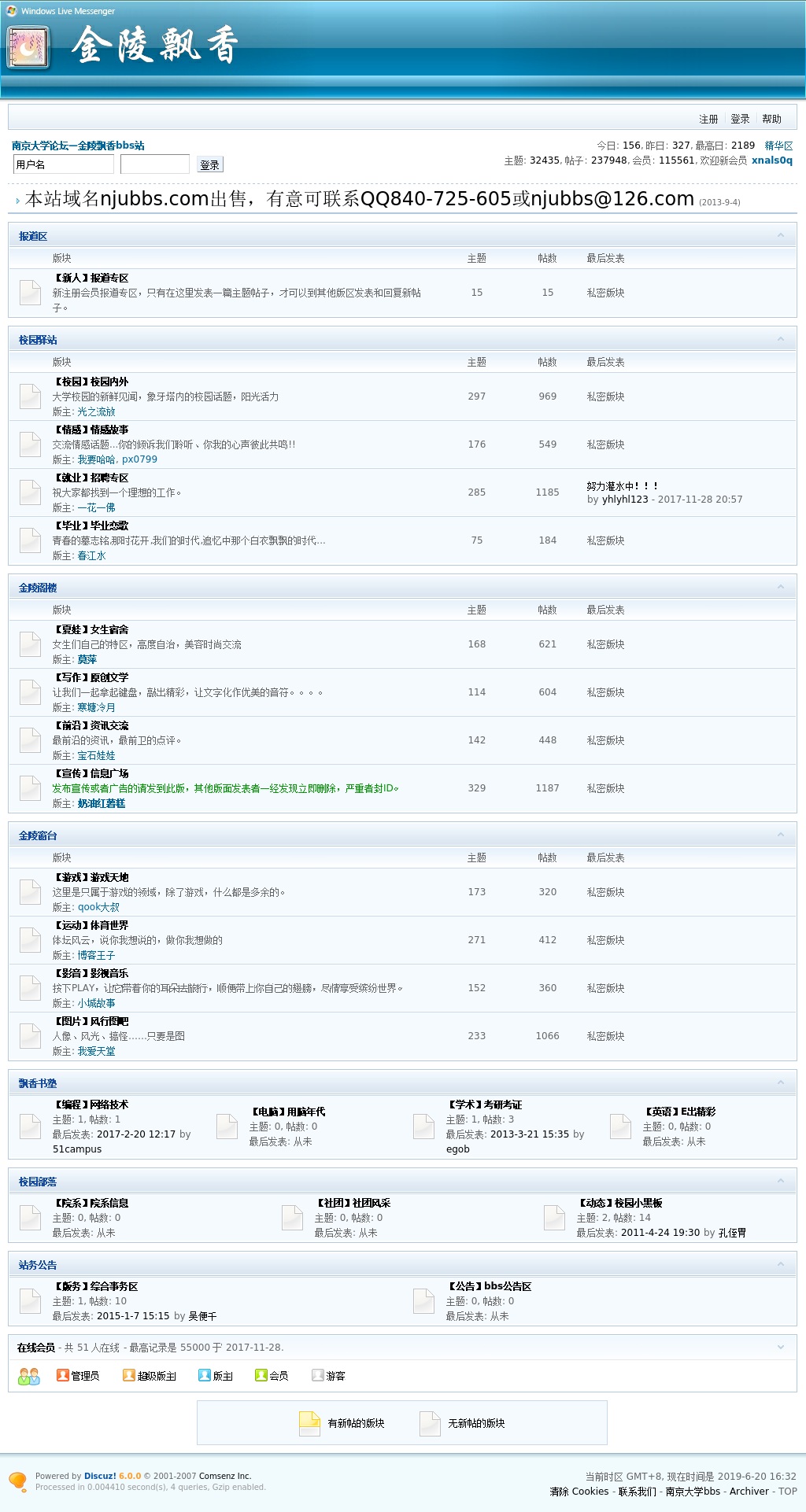Click forum icon beside 【院系】院系信息
The height and width of the screenshot is (1512, 806).
pos(30,1218)
